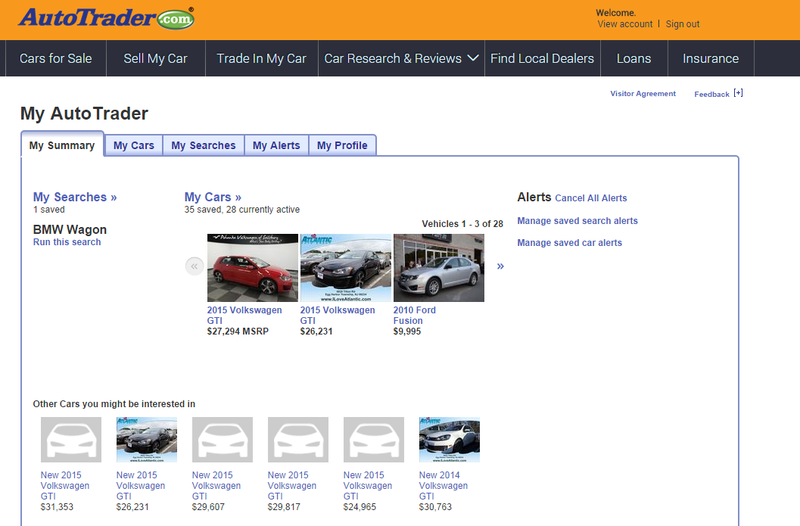This screenshot has width=800, height=526.
Task: Open Manage saved search alerts
Action: click(x=578, y=221)
